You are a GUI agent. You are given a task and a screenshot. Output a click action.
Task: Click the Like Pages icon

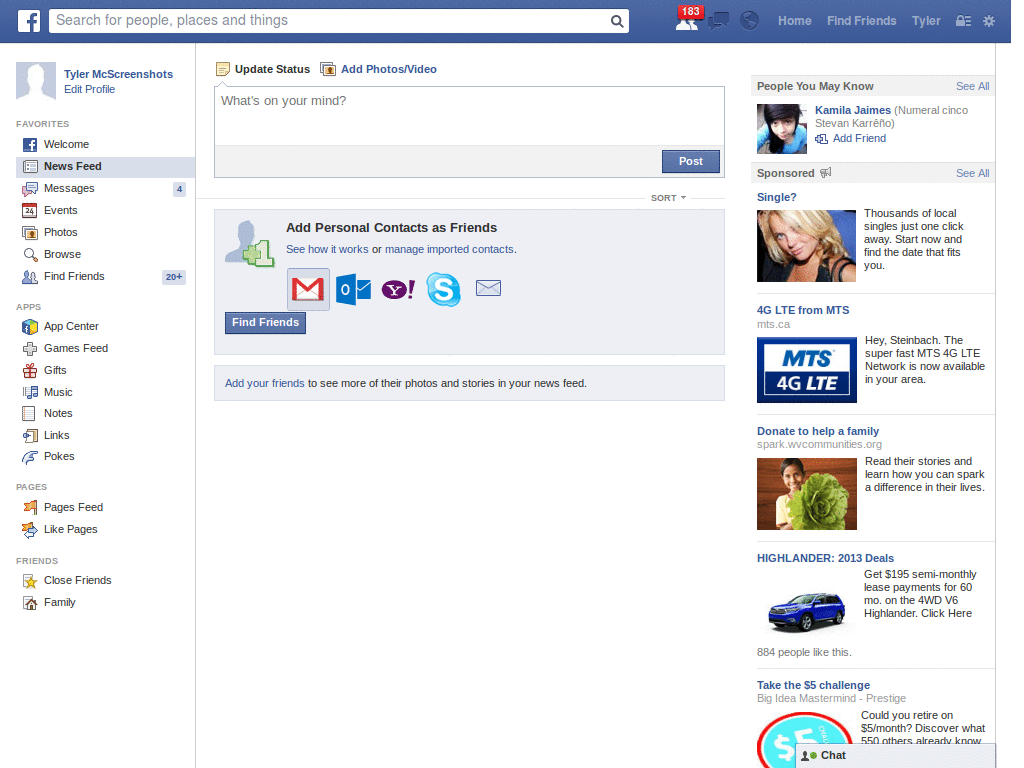coord(30,530)
